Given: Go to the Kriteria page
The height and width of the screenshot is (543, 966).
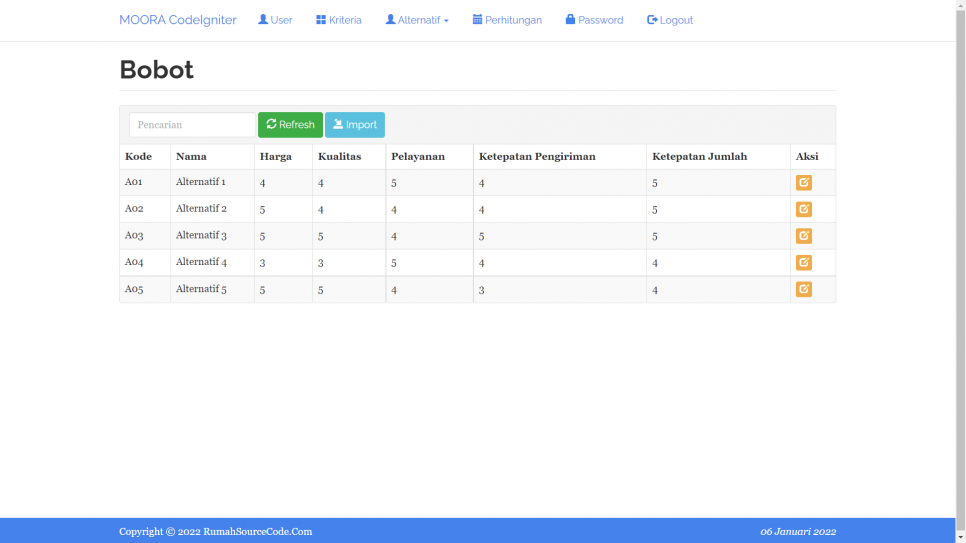Looking at the screenshot, I should 338,20.
